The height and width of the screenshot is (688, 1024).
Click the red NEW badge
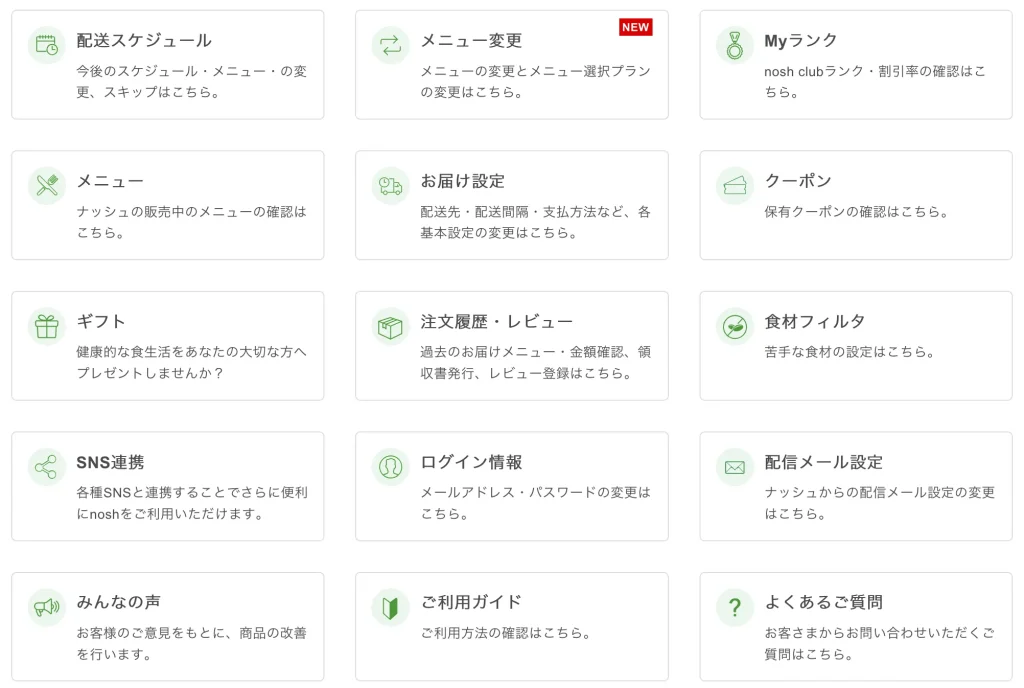pyautogui.click(x=635, y=27)
